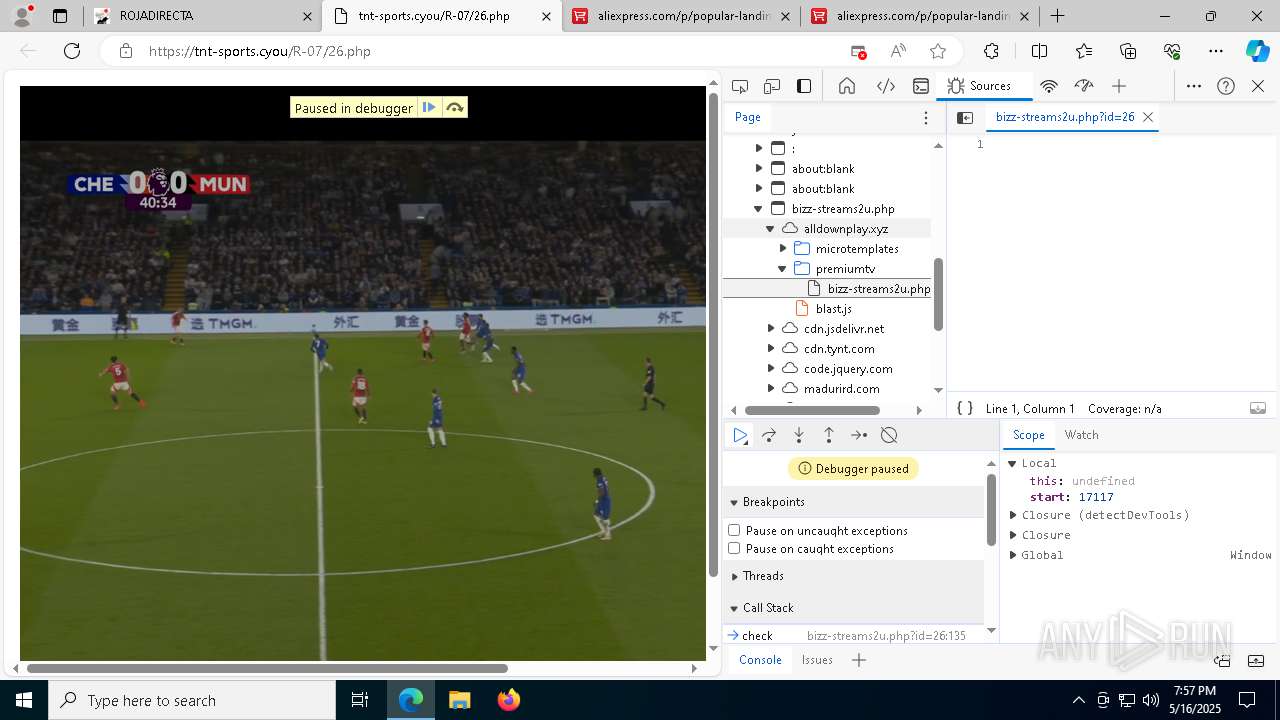1280x720 pixels.
Task: Open browser Extensions icon
Action: tap(991, 51)
